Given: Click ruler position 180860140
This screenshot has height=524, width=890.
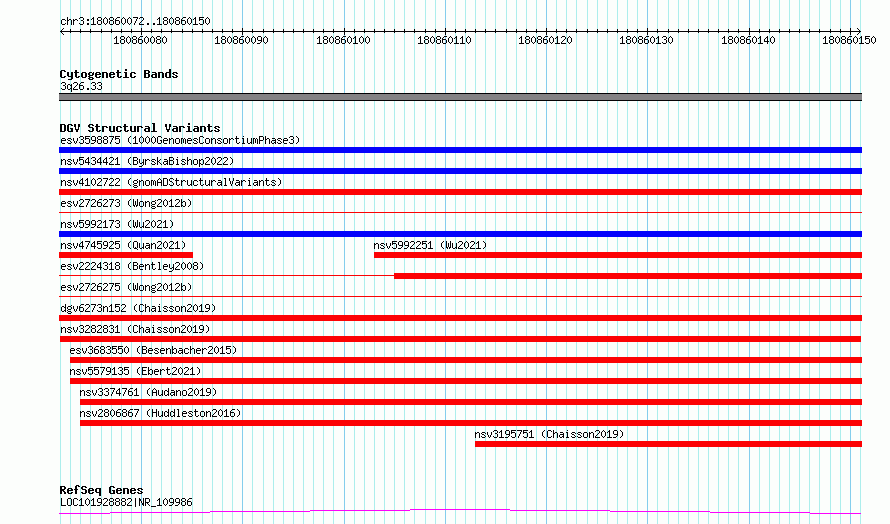Looking at the screenshot, I should (748, 40).
